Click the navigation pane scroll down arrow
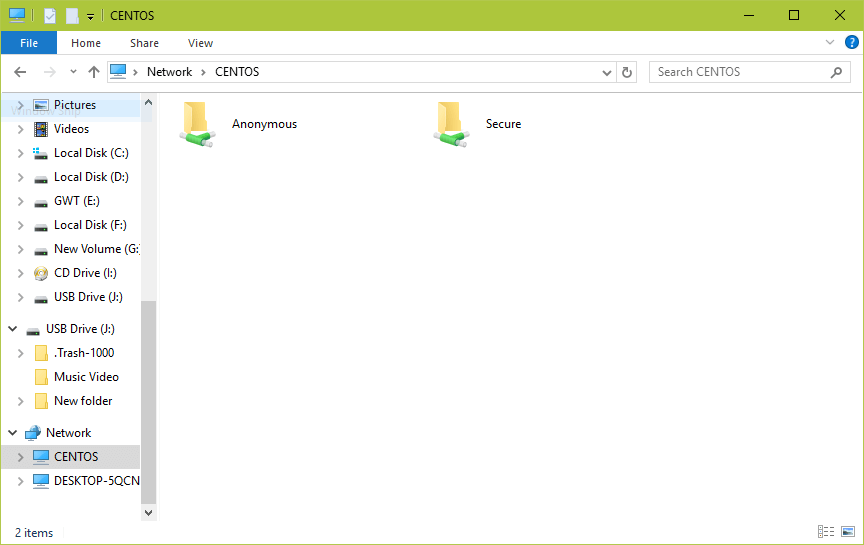The width and height of the screenshot is (864, 545). pyautogui.click(x=148, y=512)
